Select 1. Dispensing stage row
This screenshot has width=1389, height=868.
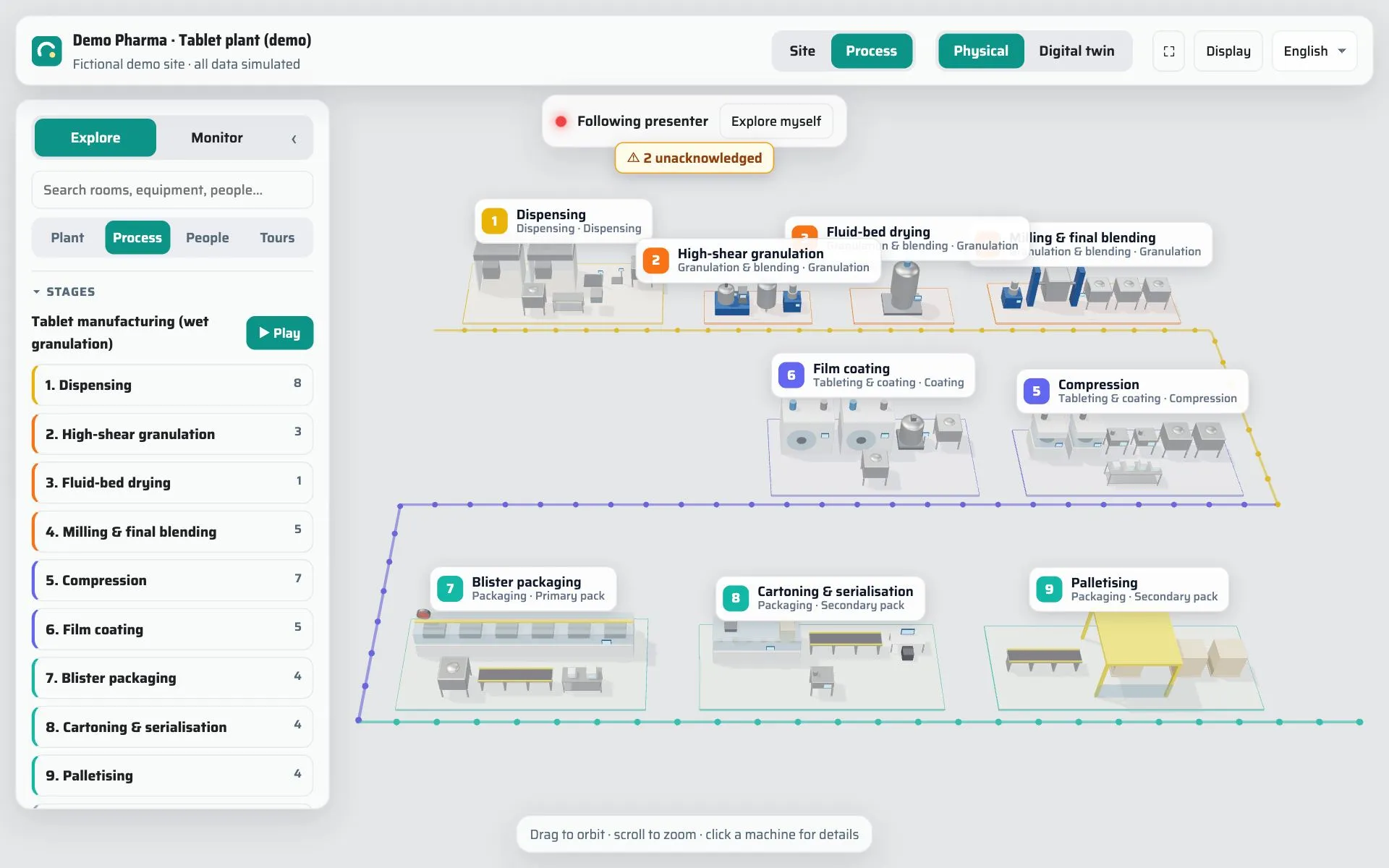(172, 385)
